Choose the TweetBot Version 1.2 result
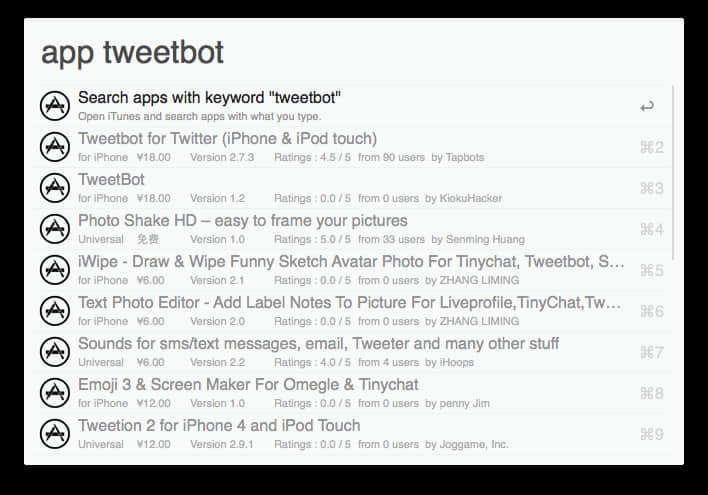The width and height of the screenshot is (708, 495). click(351, 188)
